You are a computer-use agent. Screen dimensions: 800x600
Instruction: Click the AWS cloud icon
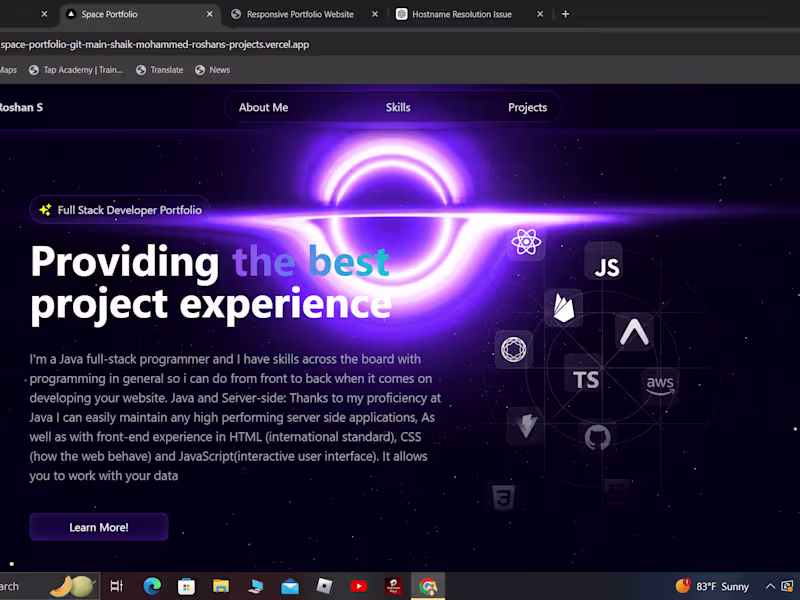pos(660,384)
